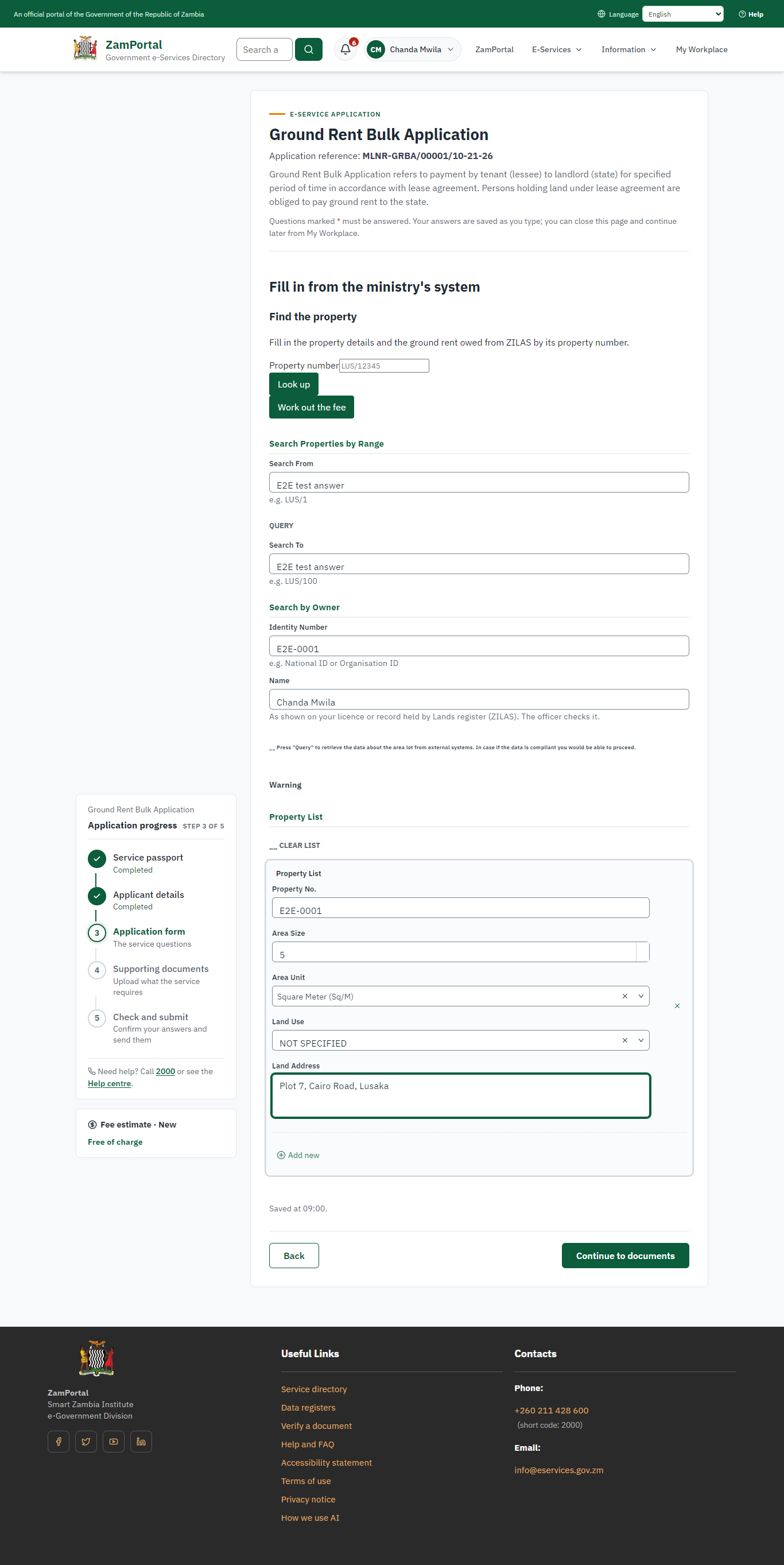Click the green search magnifier button
This screenshot has width=784, height=1565.
[309, 49]
